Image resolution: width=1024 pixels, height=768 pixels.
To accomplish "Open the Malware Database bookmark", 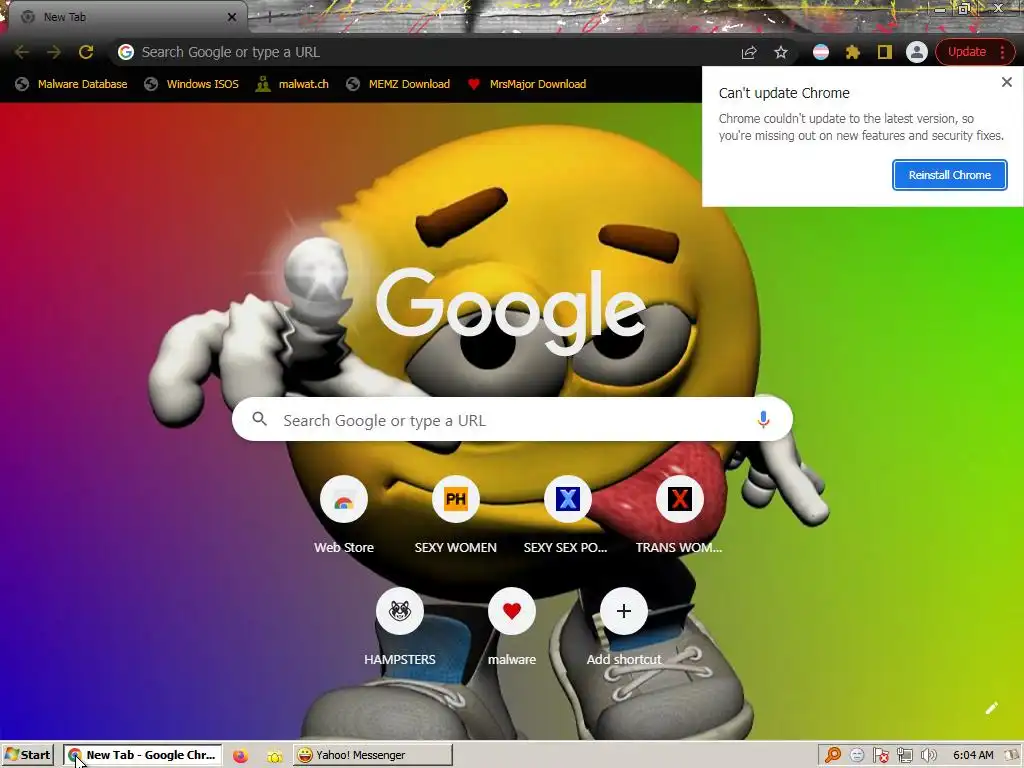I will click(71, 84).
